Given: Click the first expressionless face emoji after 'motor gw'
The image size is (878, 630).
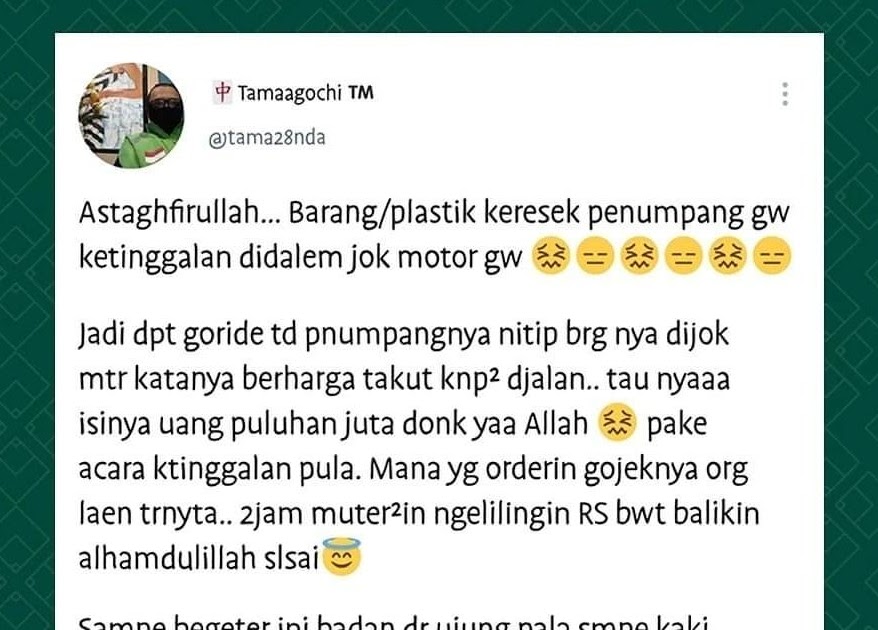Looking at the screenshot, I should pos(594,256).
